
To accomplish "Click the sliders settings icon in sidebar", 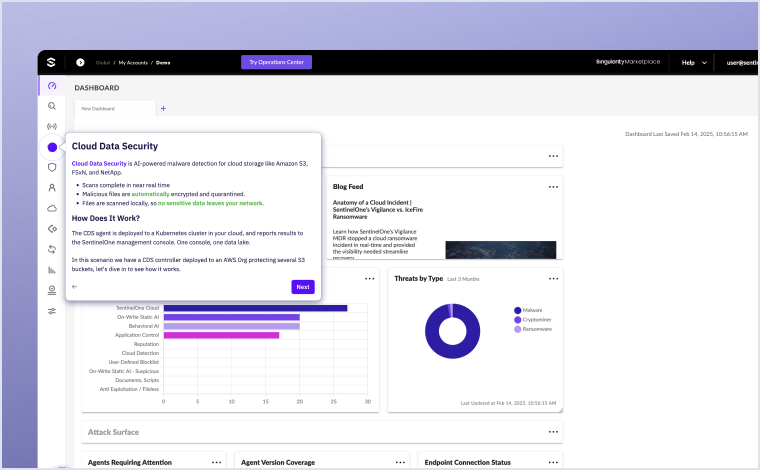I will (52, 310).
